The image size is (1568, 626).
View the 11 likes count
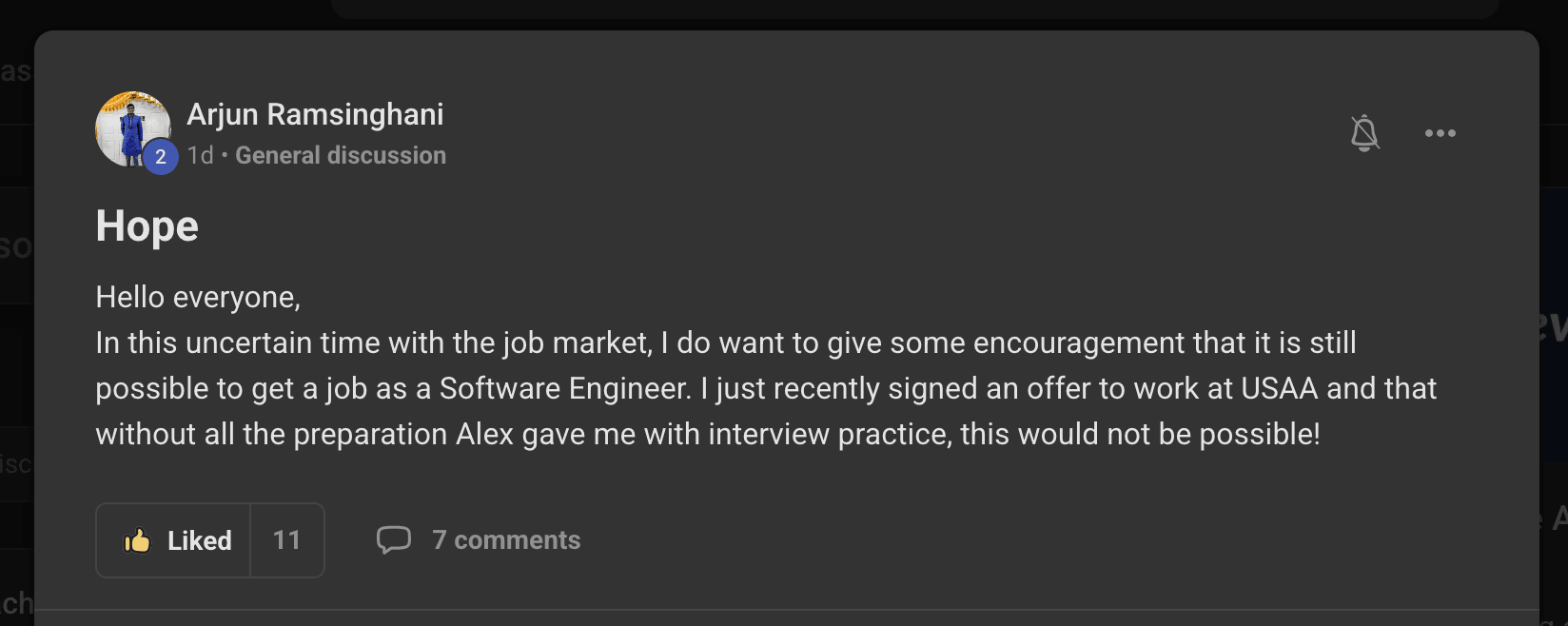286,540
